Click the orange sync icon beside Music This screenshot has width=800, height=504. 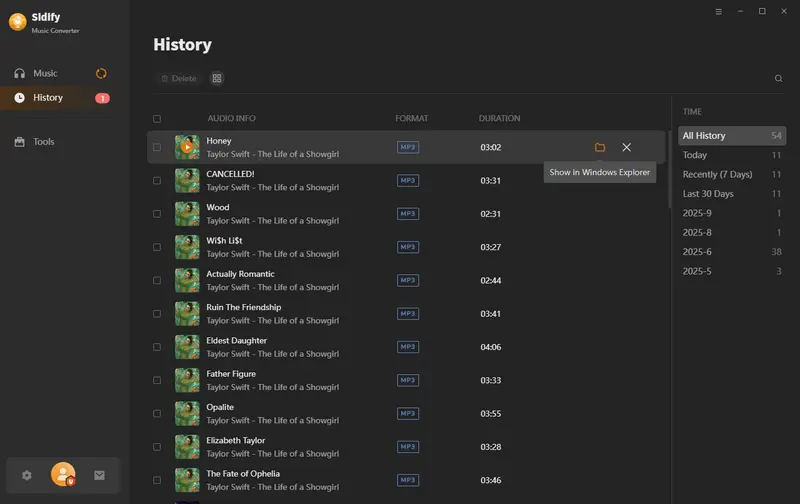click(101, 73)
